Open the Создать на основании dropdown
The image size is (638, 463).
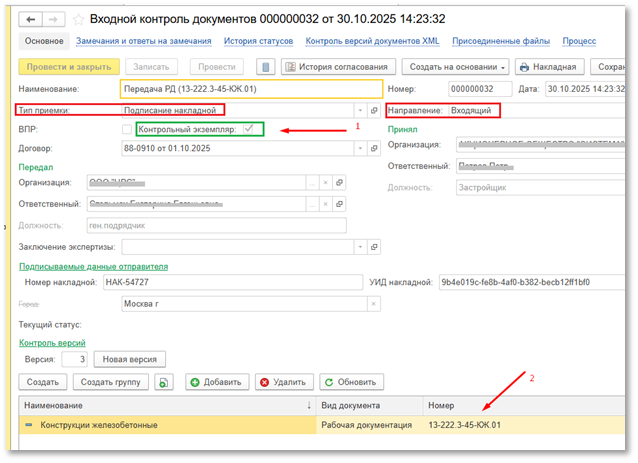[x=455, y=67]
